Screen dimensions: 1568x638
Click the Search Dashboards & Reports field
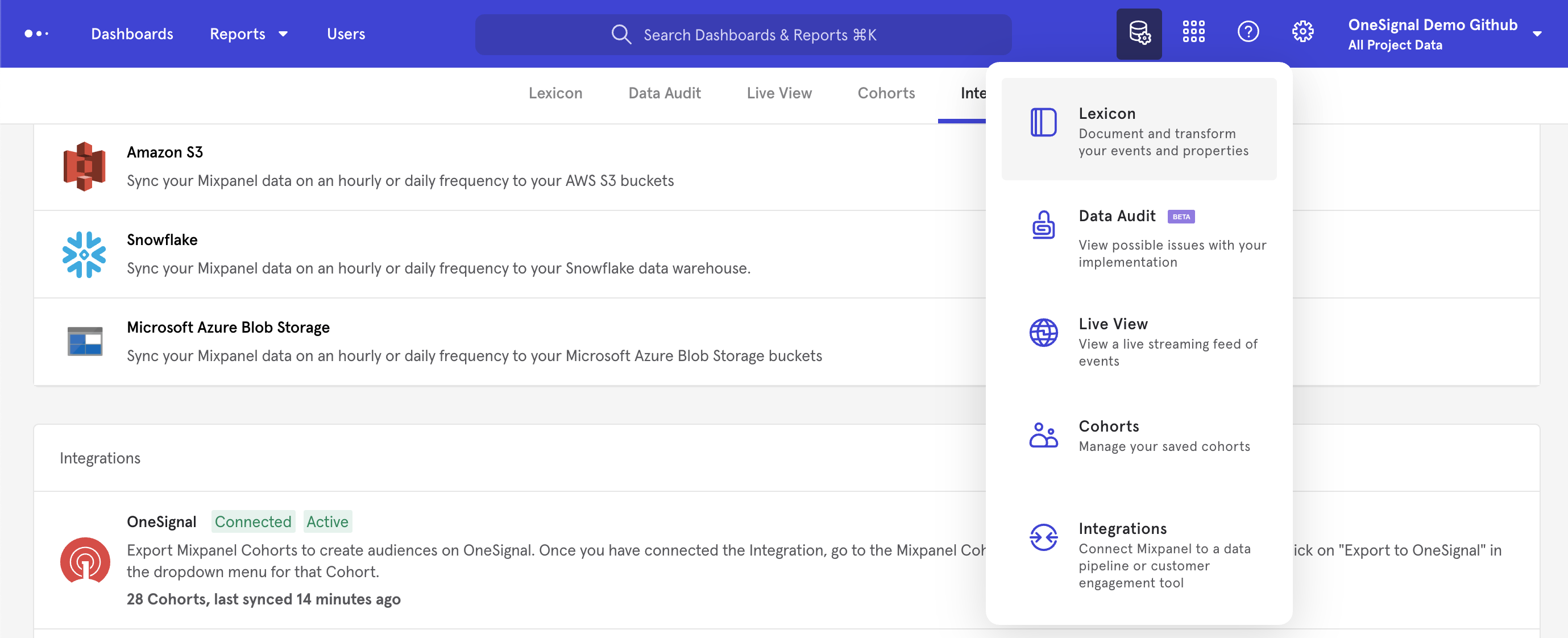point(743,34)
